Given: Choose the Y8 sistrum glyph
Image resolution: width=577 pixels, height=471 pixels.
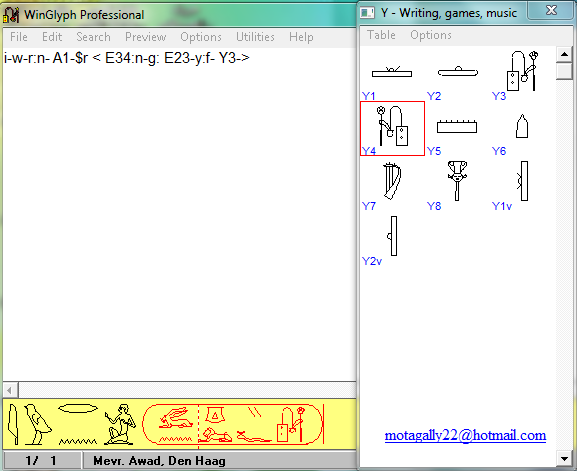Looking at the screenshot, I should pyautogui.click(x=457, y=181).
